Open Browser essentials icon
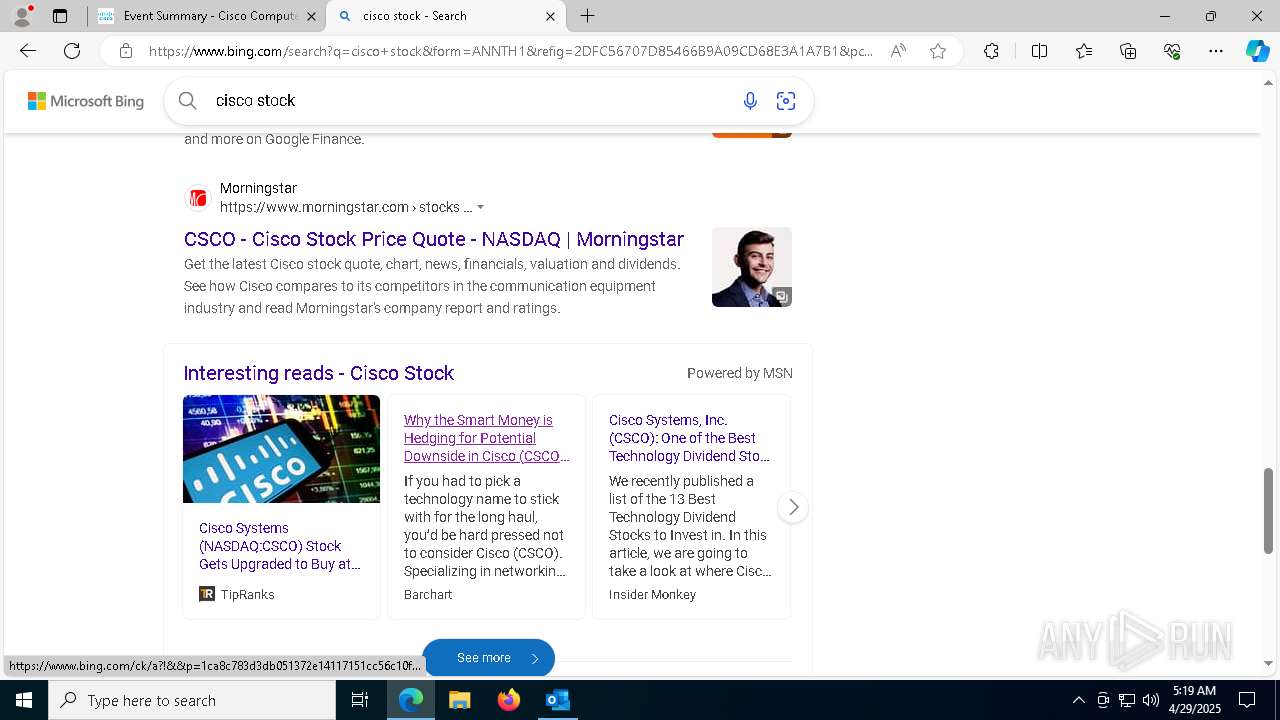 1172,51
